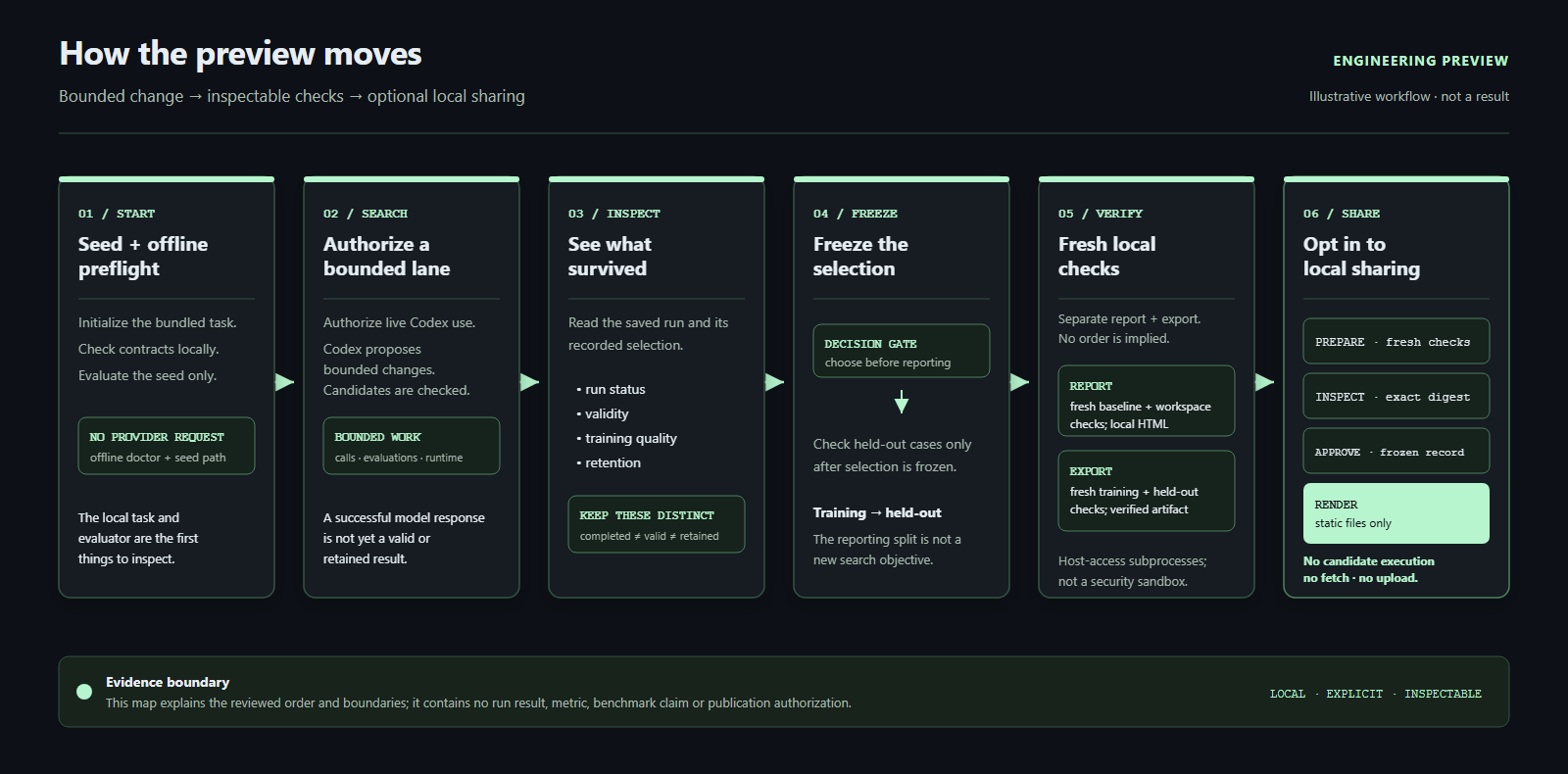
Task: Click the arrow between START and SEARCH cards
Action: click(285, 382)
